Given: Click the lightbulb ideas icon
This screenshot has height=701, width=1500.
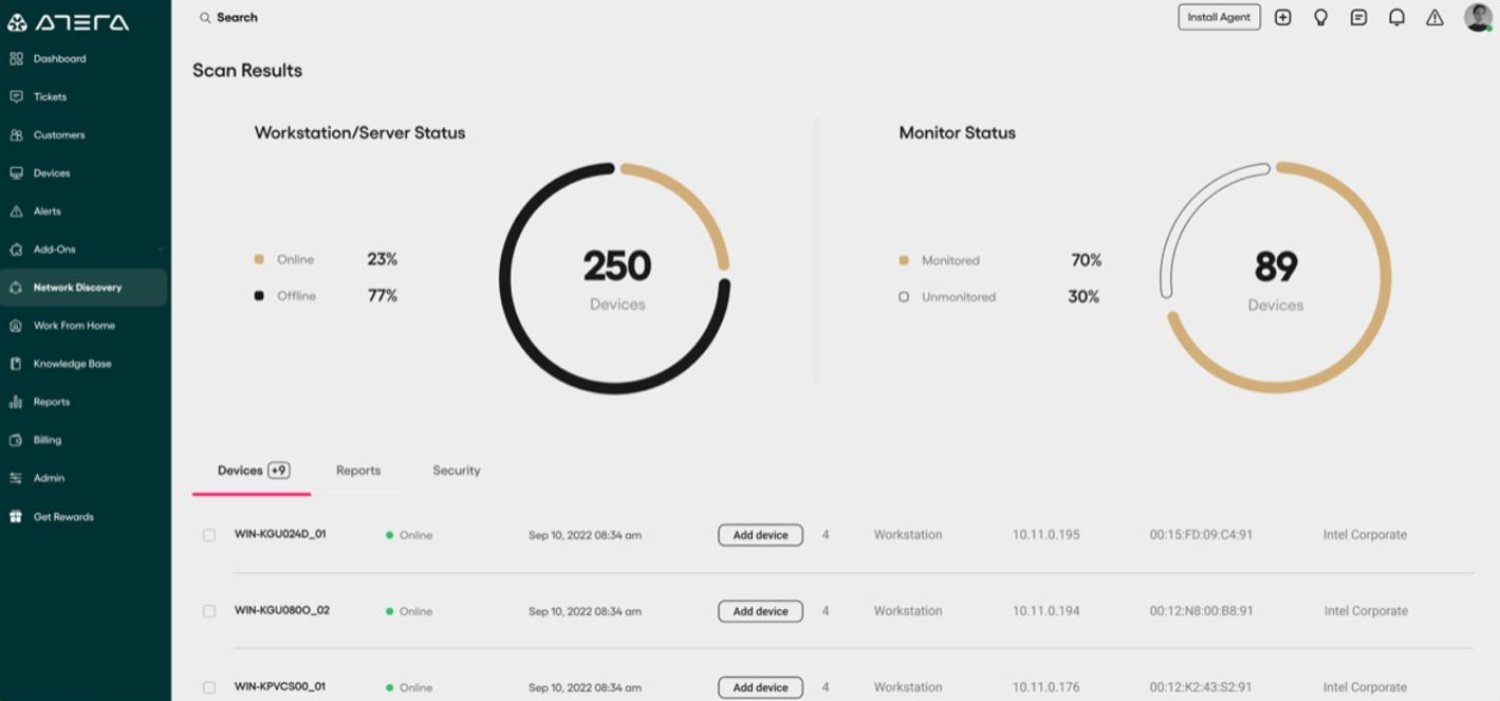Looking at the screenshot, I should (1321, 17).
